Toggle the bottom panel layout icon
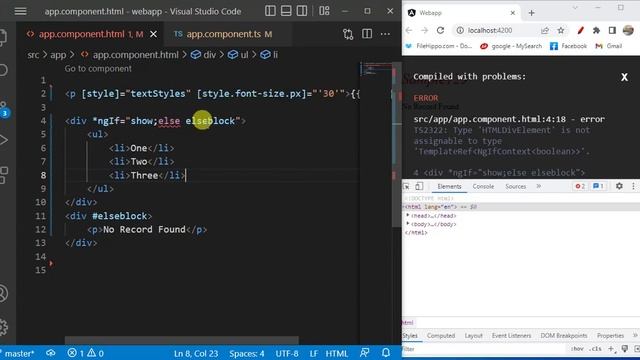 [x=286, y=11]
